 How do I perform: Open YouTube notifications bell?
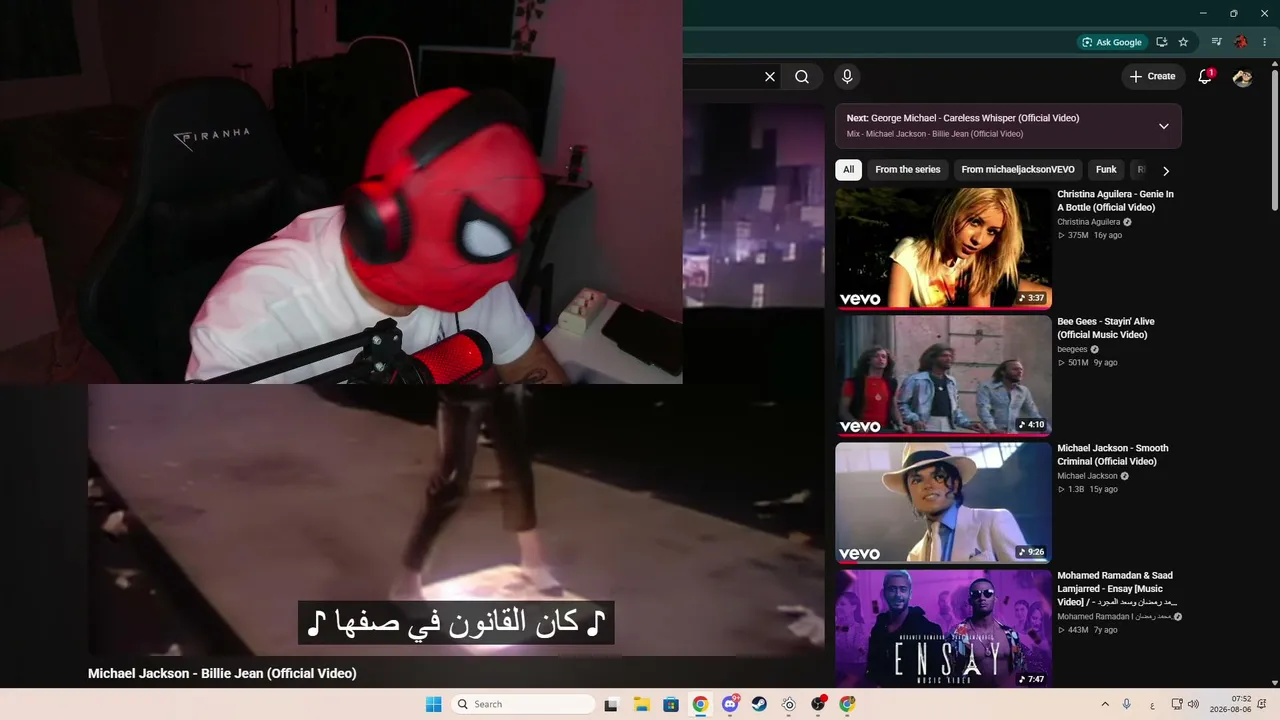pos(1205,77)
